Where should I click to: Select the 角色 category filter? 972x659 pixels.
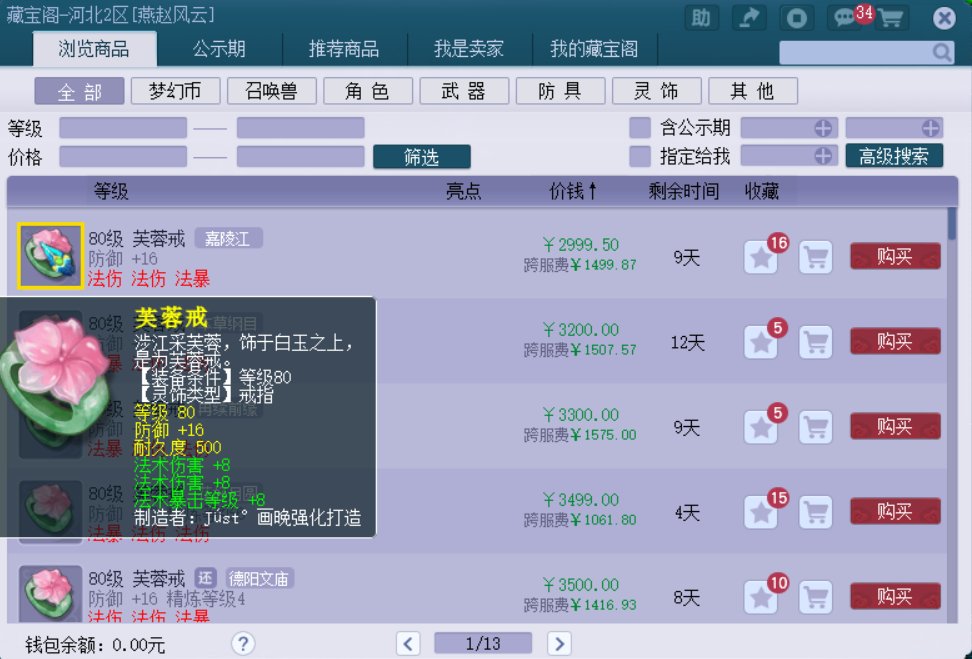(368, 91)
